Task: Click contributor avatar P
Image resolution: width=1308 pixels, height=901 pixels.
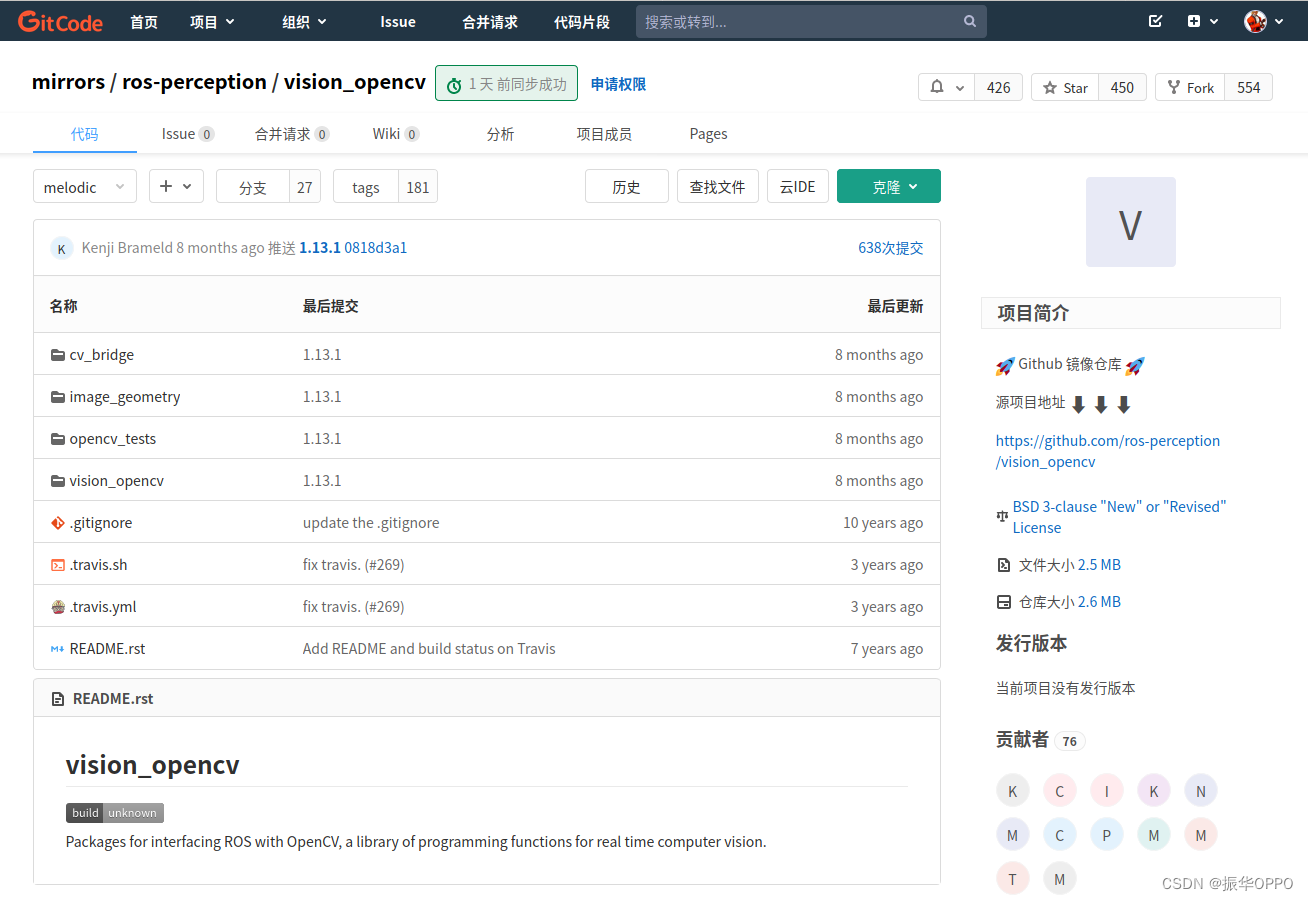Action: [x=1106, y=835]
